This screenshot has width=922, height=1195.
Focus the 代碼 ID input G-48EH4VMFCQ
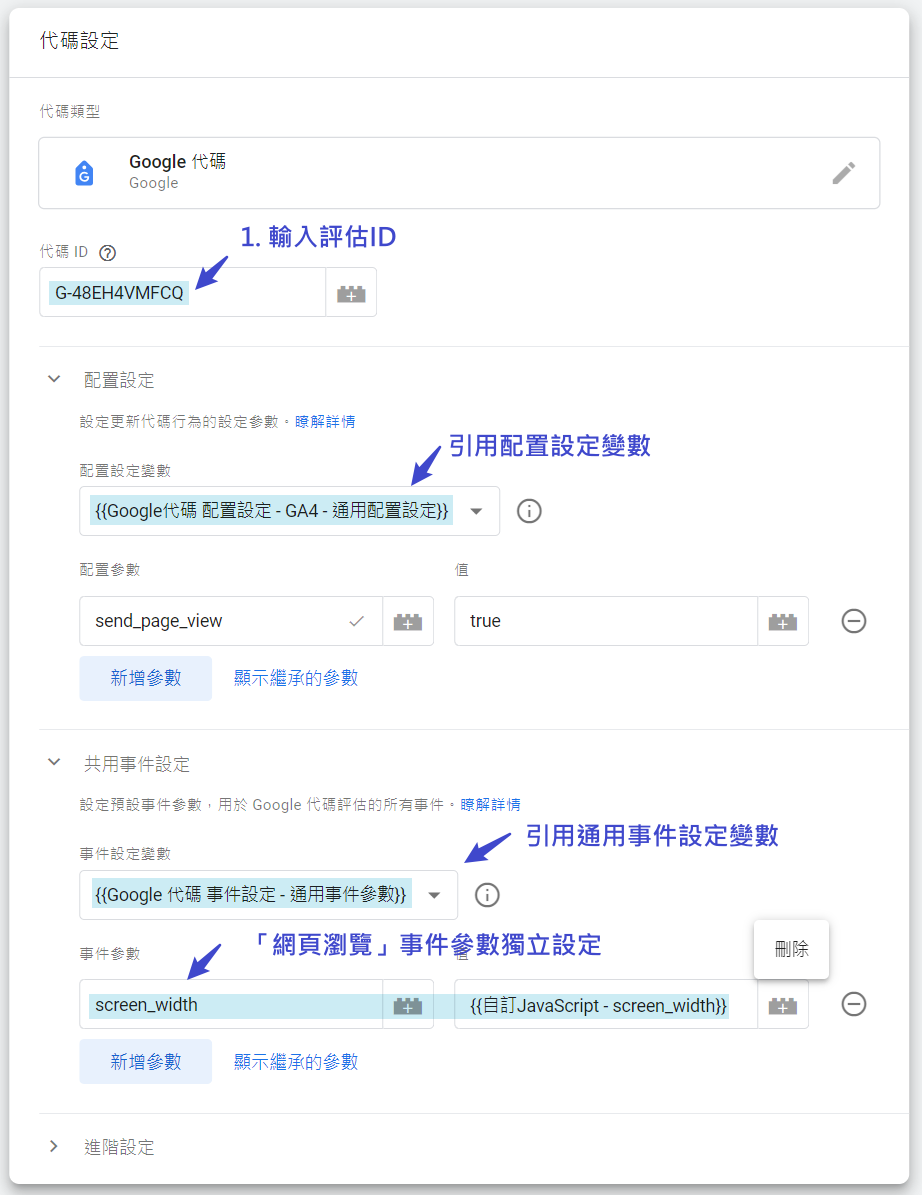pyautogui.click(x=183, y=293)
